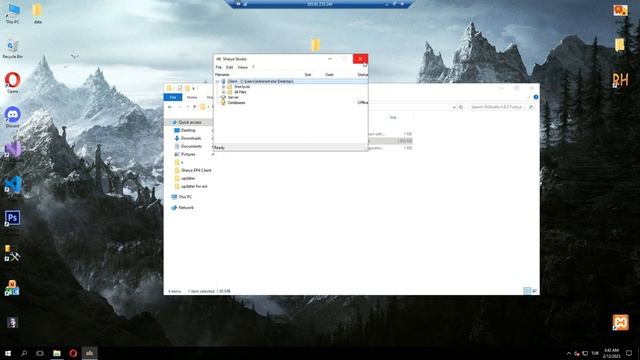
Task: Switch to the Home tab in File Explorer
Action: coord(192,97)
